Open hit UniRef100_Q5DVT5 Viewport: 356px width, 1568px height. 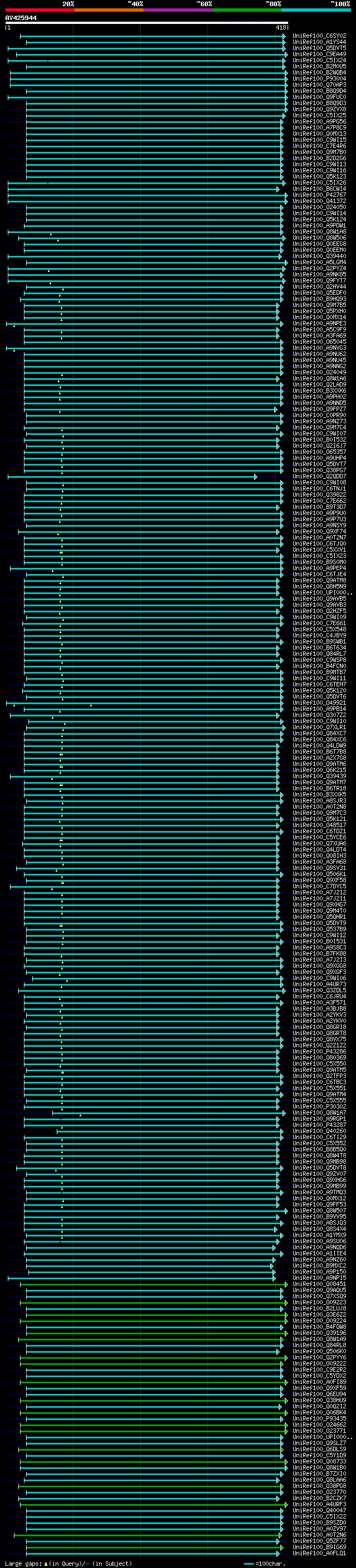coord(319,48)
